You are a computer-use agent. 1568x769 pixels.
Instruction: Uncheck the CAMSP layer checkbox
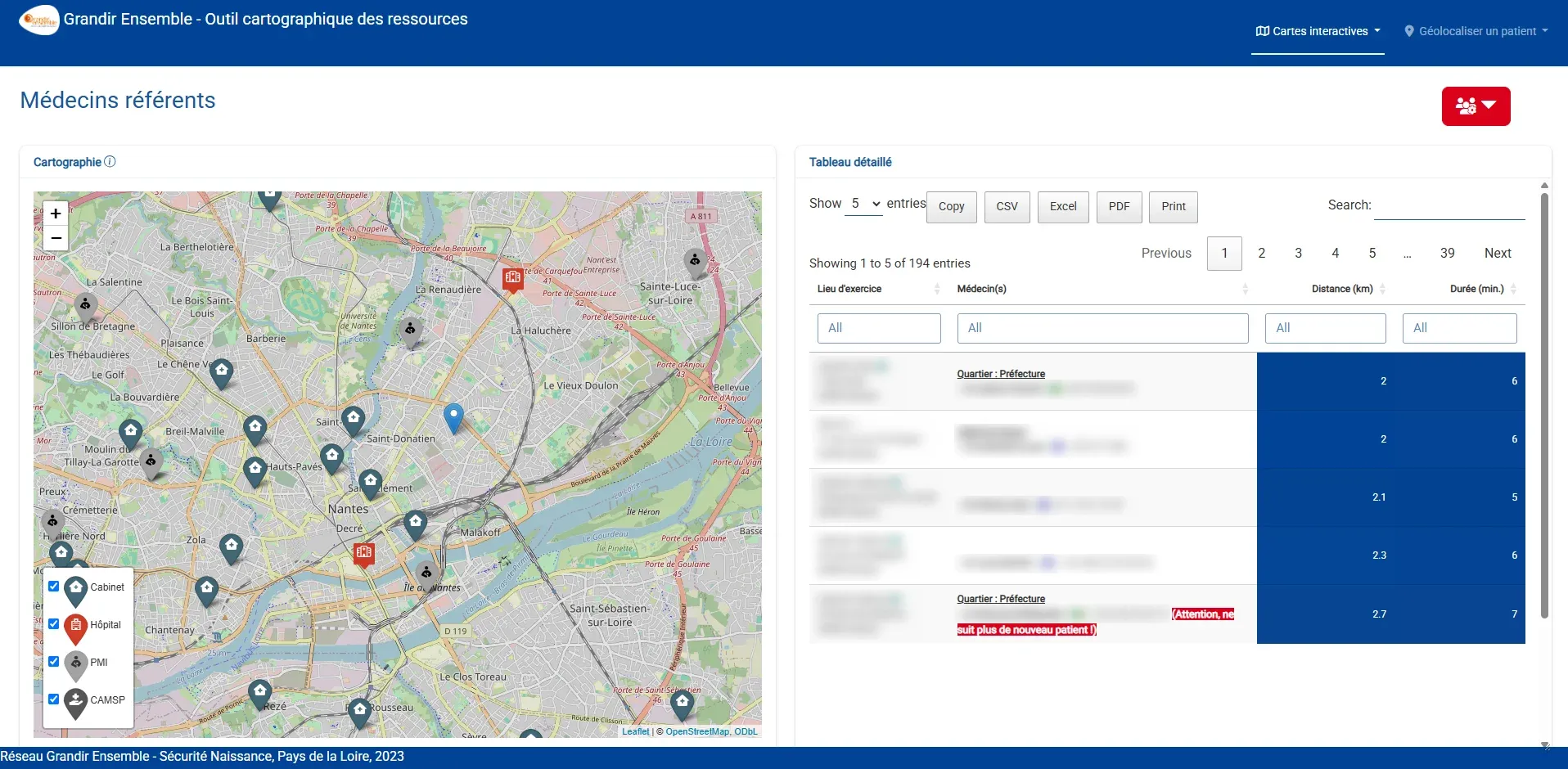pyautogui.click(x=53, y=699)
